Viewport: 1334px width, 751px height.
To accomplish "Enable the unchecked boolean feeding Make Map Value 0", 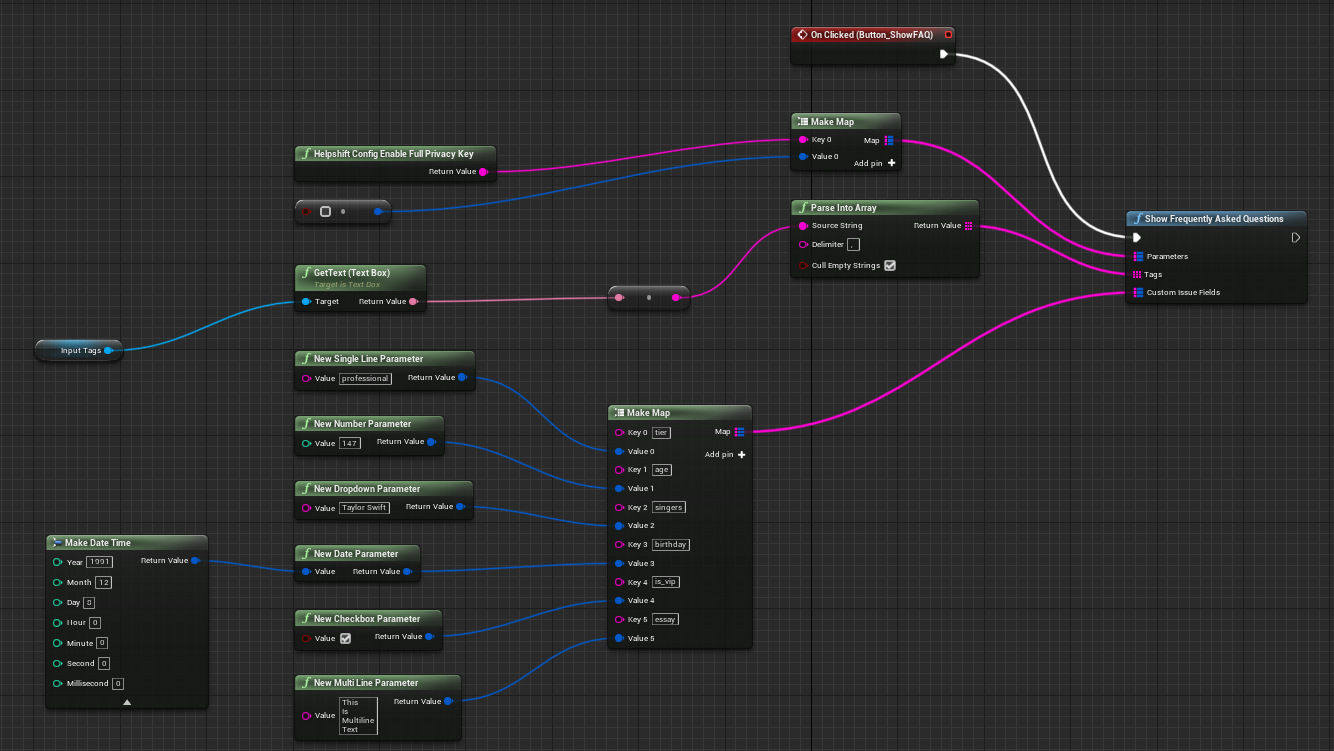I will (x=325, y=212).
